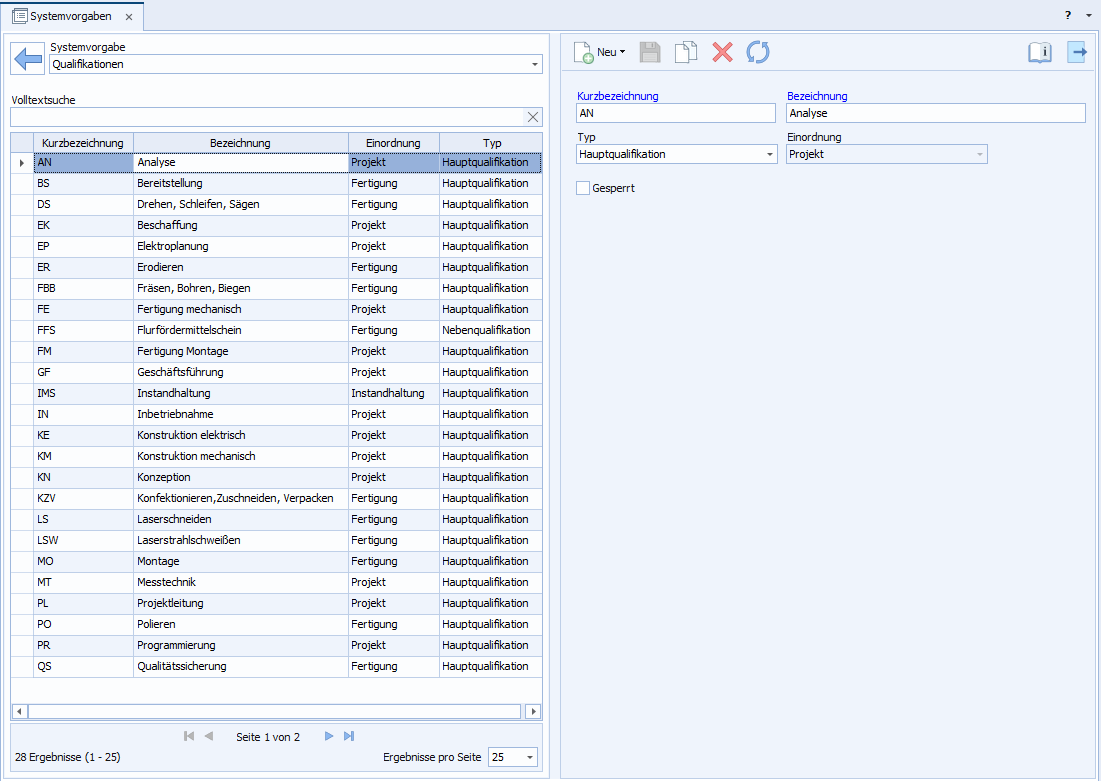Open the info book icon
The height and width of the screenshot is (781, 1101).
point(1040,53)
